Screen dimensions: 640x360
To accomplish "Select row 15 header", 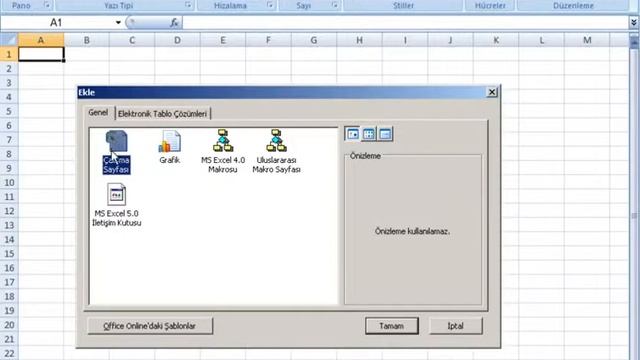I will (9, 254).
